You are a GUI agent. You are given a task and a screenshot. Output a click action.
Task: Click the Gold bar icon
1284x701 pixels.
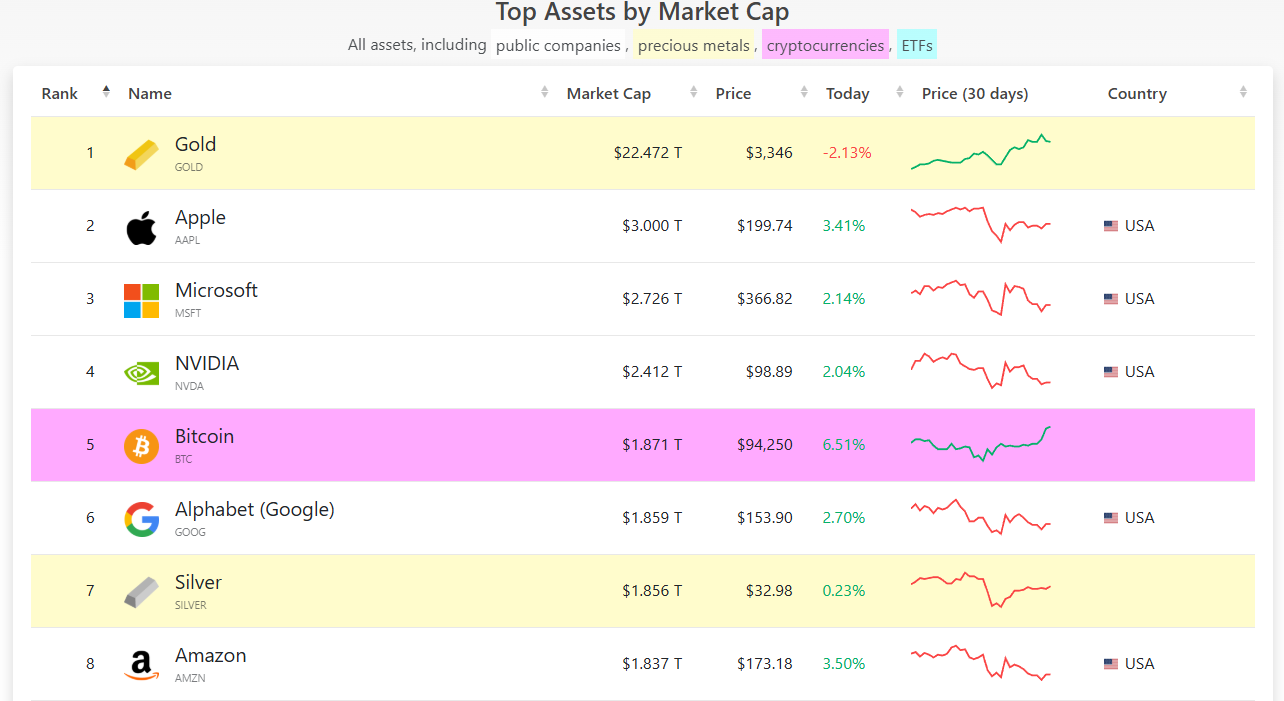click(141, 154)
